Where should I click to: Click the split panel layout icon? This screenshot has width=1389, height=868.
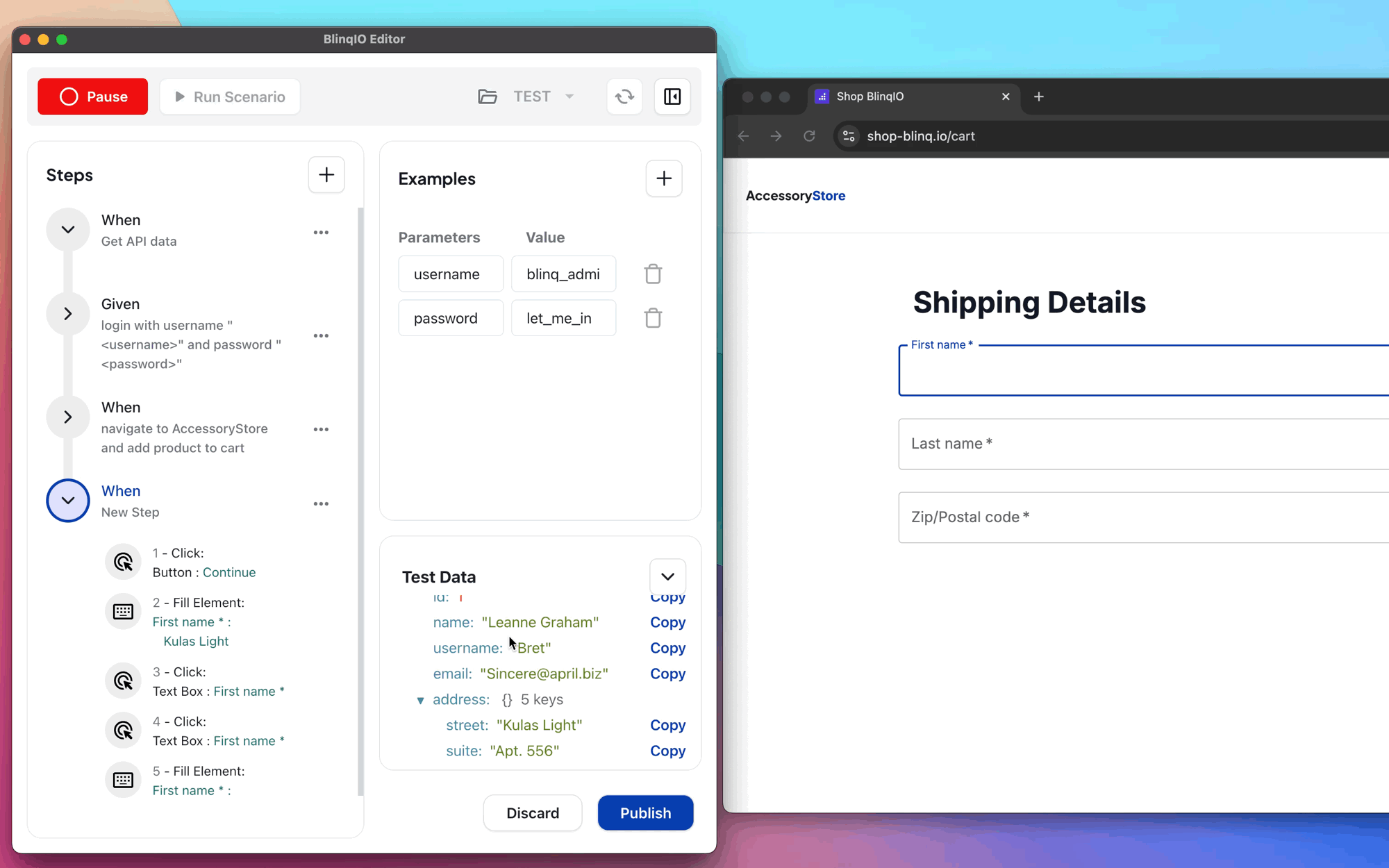pyautogui.click(x=672, y=96)
